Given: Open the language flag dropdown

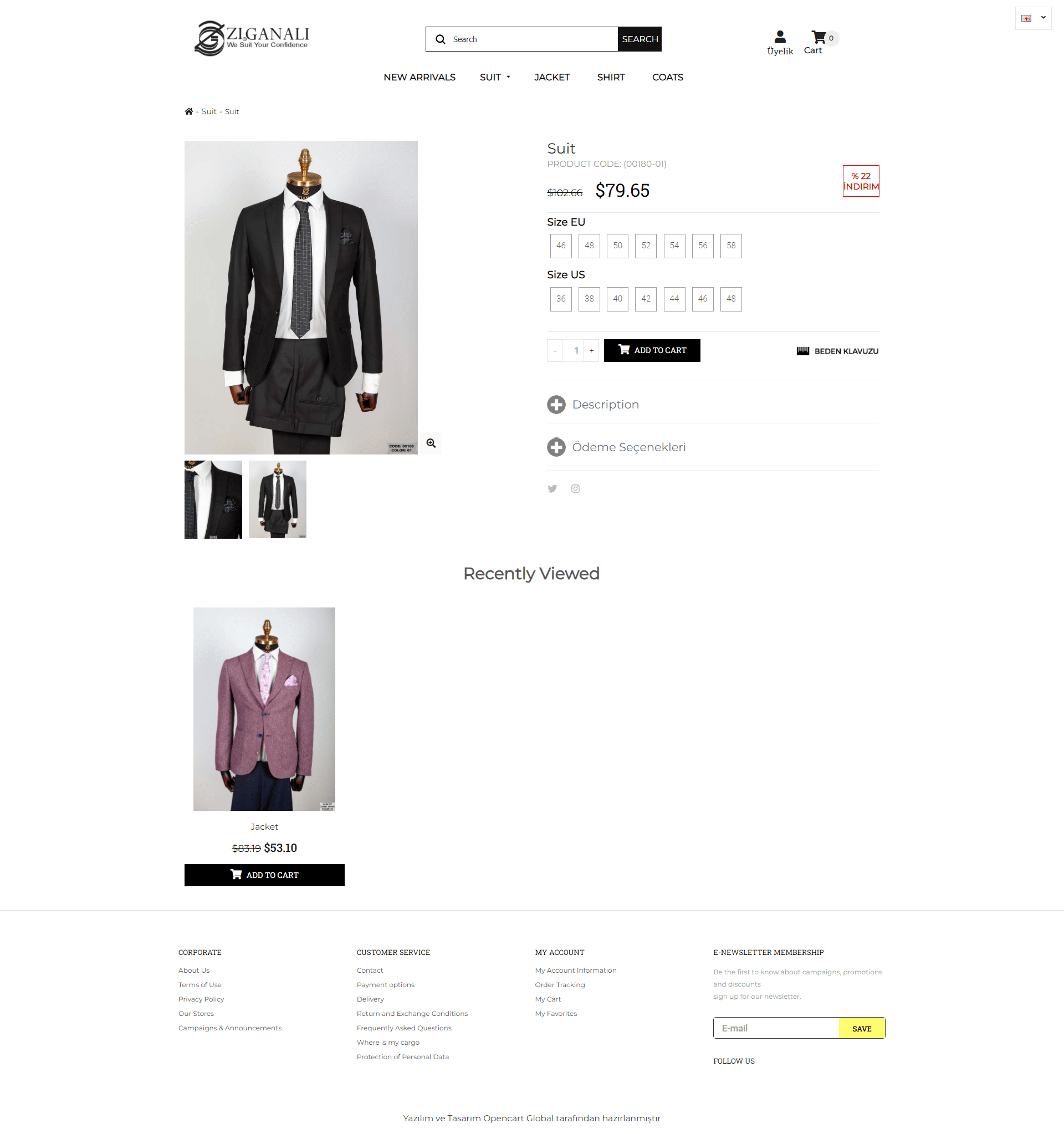Looking at the screenshot, I should pos(1032,18).
